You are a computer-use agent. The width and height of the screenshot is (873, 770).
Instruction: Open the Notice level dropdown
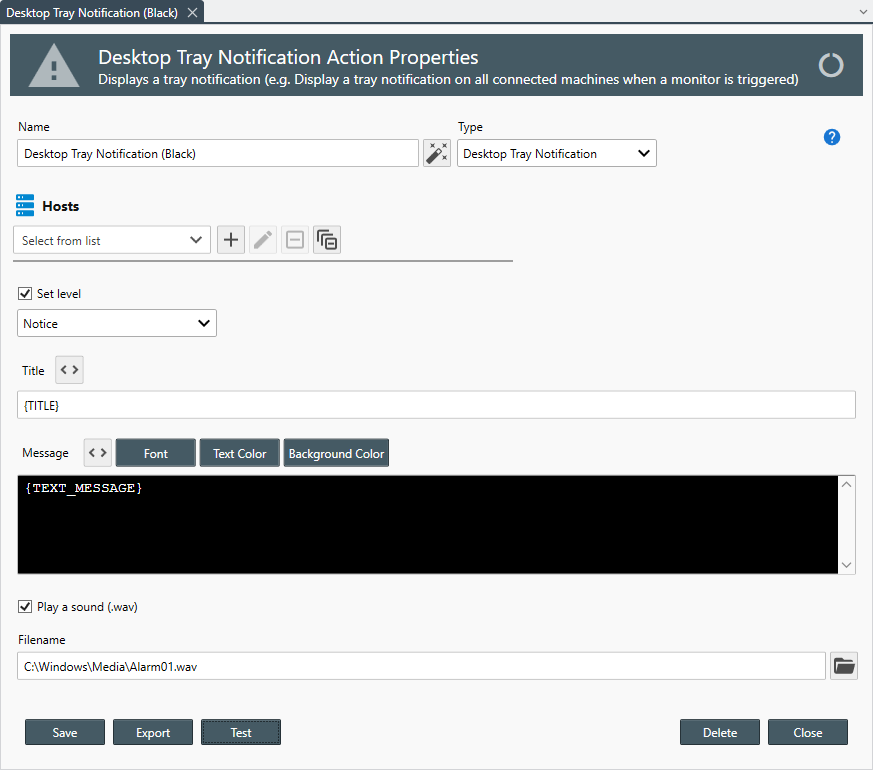click(116, 324)
